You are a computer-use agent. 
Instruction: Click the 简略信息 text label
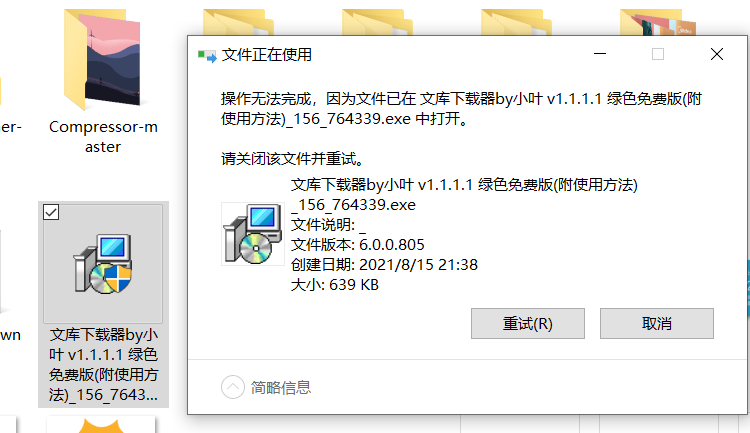click(281, 387)
